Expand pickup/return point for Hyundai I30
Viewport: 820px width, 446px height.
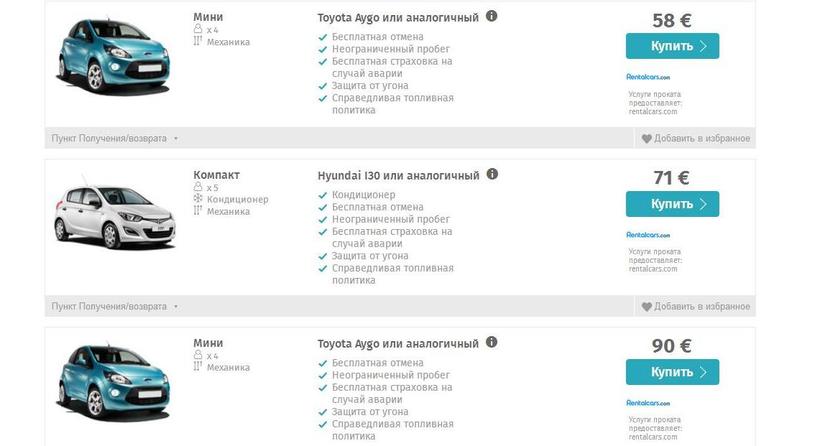click(114, 306)
